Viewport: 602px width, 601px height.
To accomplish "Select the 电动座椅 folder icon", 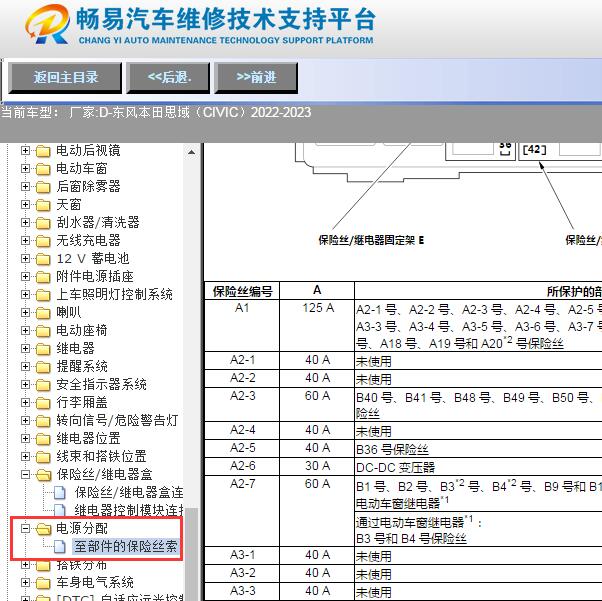I will [x=43, y=331].
